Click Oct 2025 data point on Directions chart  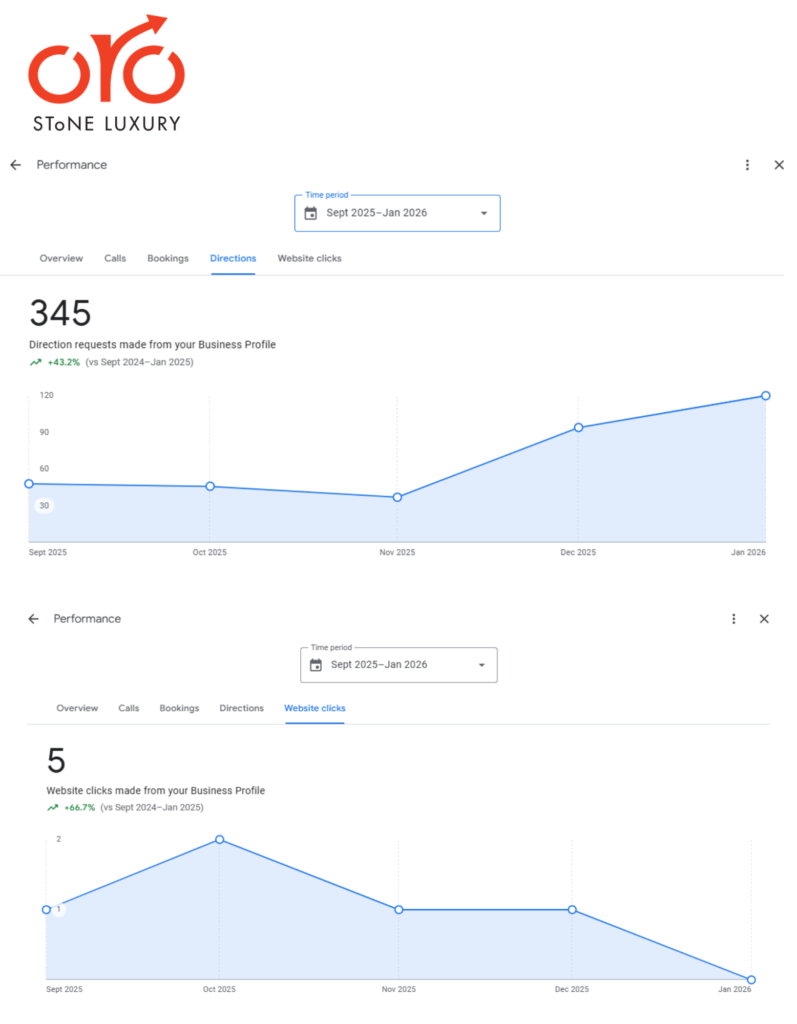click(210, 487)
